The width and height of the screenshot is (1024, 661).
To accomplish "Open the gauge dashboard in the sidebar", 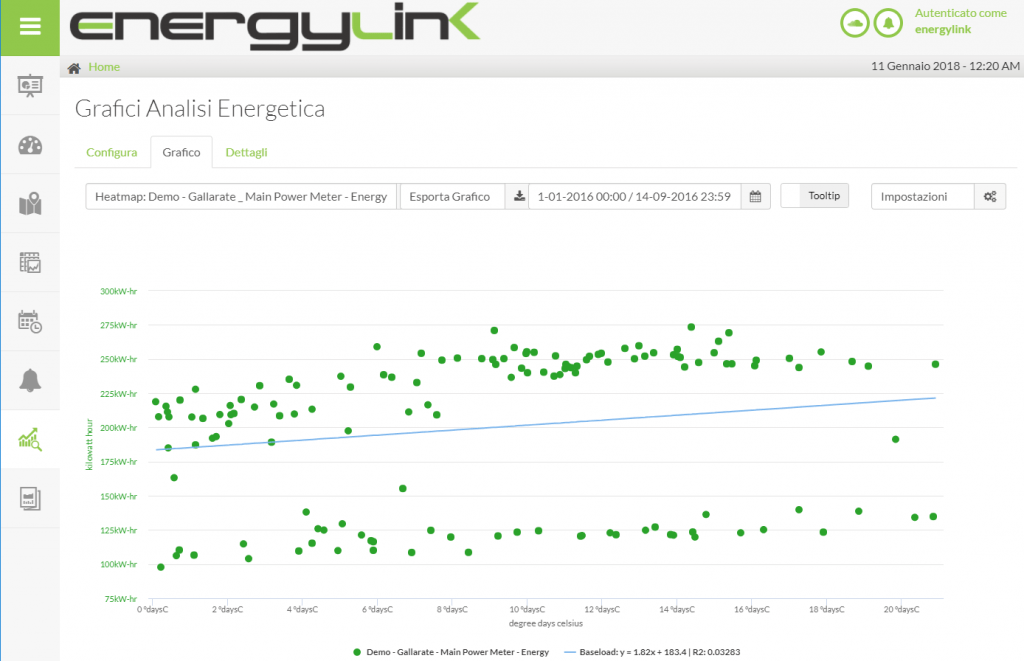I will click(31, 145).
